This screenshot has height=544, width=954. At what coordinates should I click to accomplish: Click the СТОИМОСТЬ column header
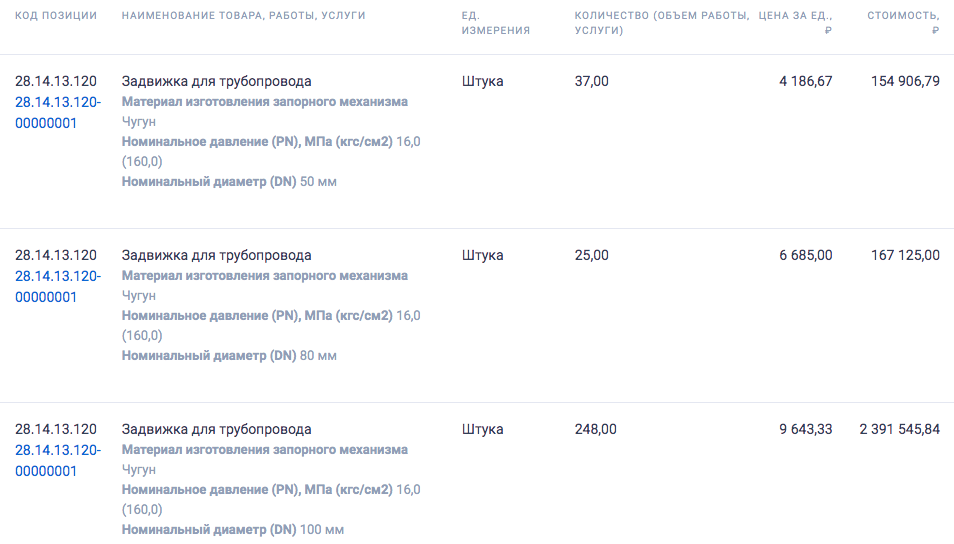(x=903, y=22)
